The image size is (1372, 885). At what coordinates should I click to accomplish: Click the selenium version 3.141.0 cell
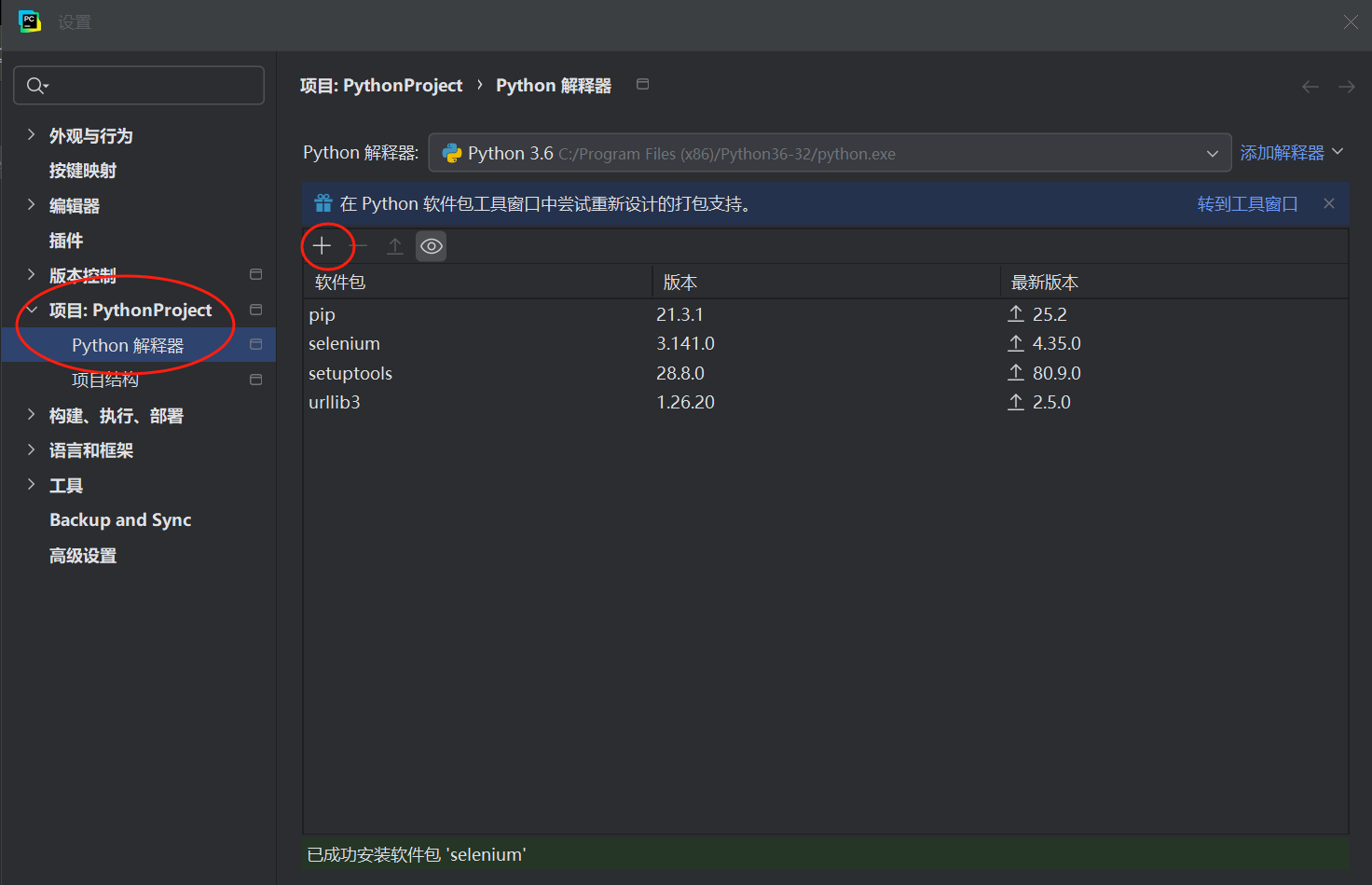[x=685, y=343]
